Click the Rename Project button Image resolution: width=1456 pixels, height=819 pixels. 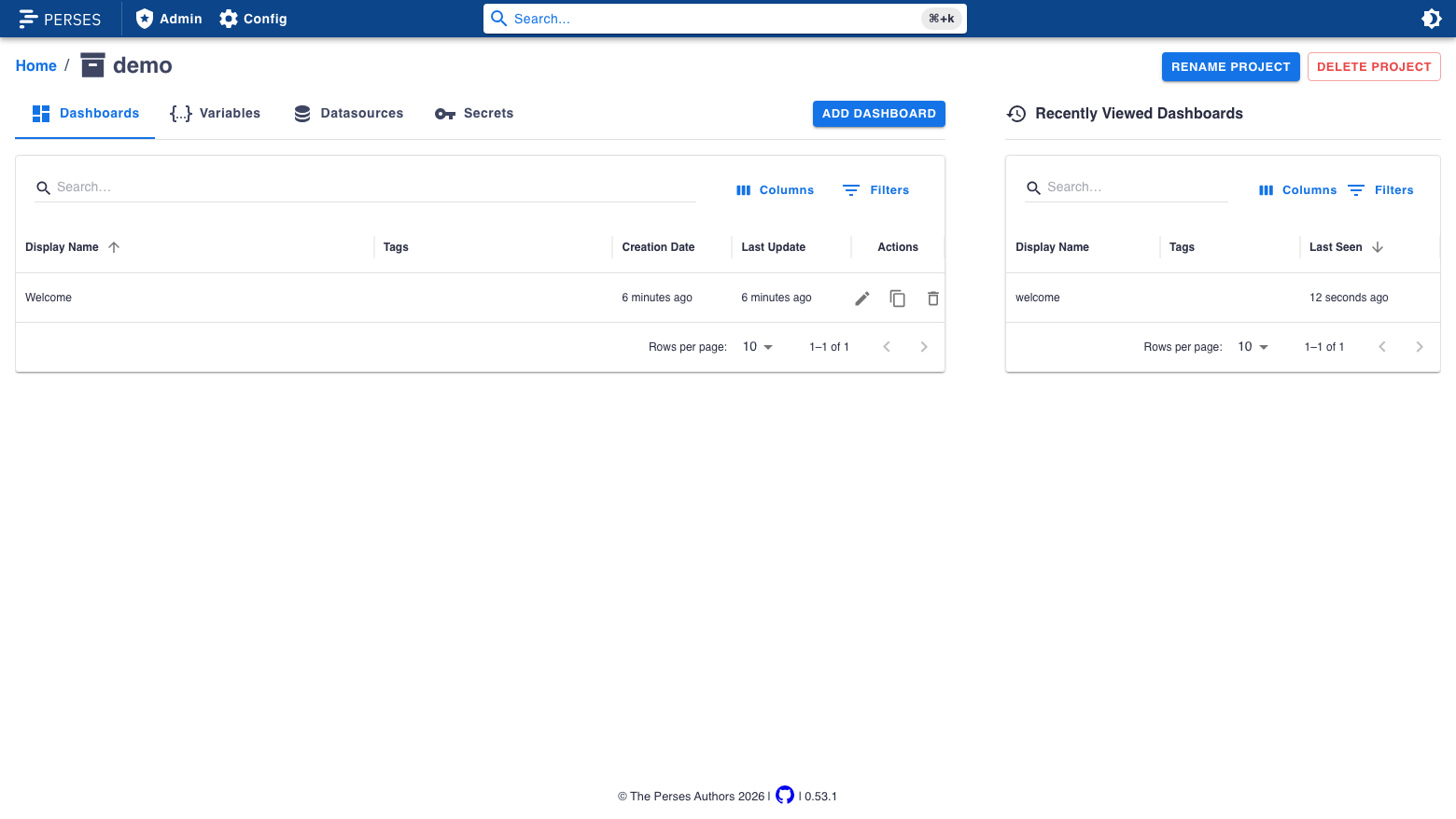(x=1230, y=66)
